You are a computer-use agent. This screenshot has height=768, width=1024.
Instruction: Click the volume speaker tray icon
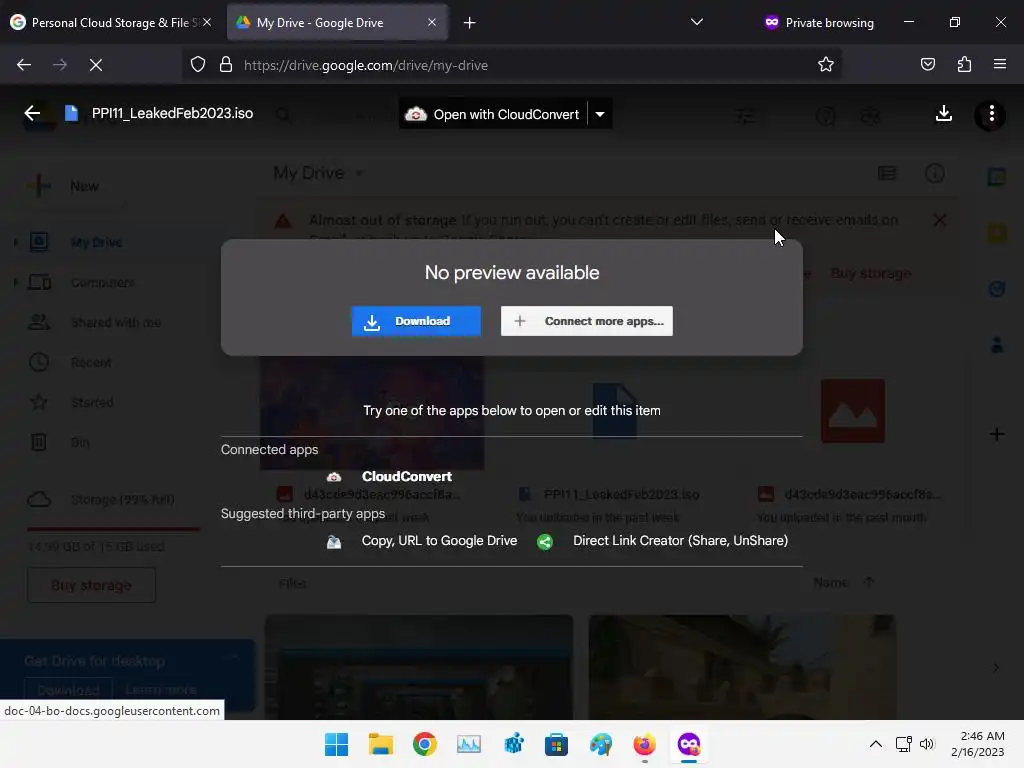[x=927, y=744]
